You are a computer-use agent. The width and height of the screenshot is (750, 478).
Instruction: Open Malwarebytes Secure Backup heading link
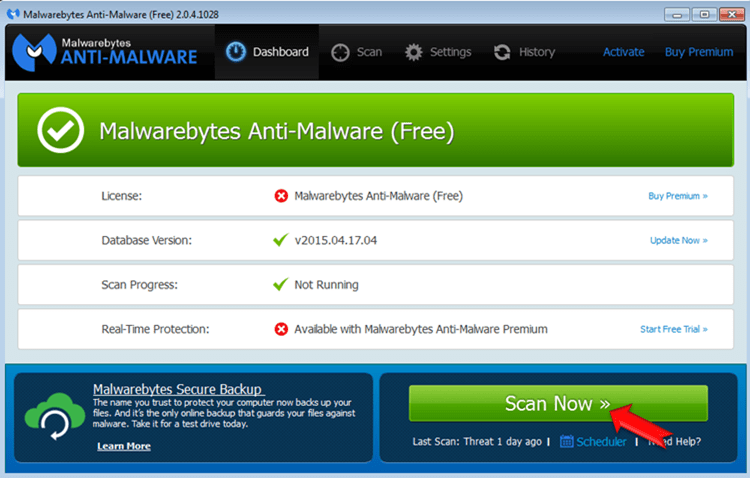click(177, 389)
